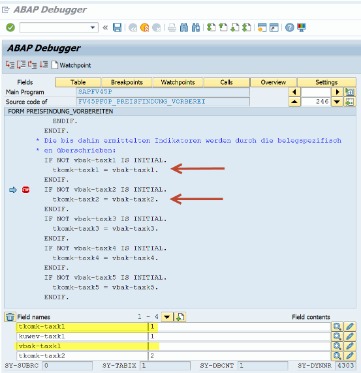Viewport: 361px width, 373px height.
Task: Click code line 'IF NOT vbak-taxk4 IS INITIAL.'
Action: tap(105, 248)
